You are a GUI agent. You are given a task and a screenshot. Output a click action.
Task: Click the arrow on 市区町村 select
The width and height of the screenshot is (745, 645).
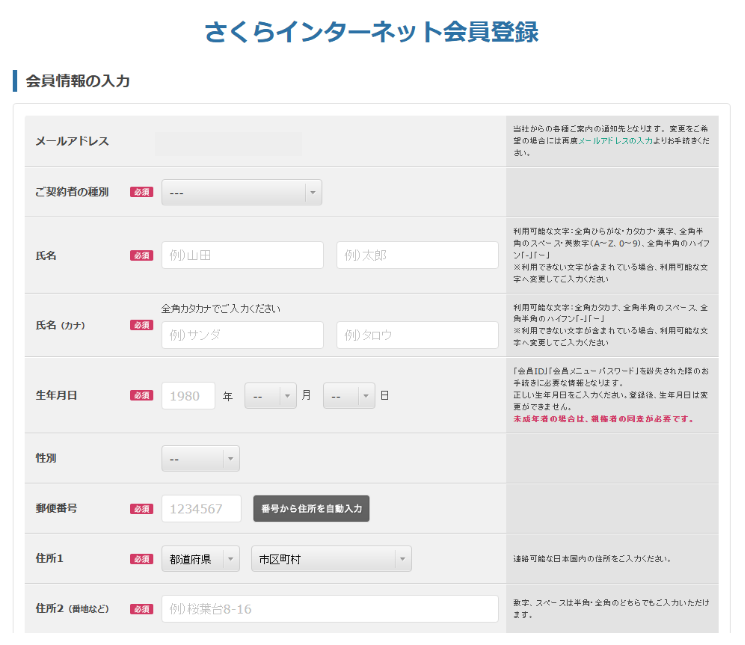point(401,560)
